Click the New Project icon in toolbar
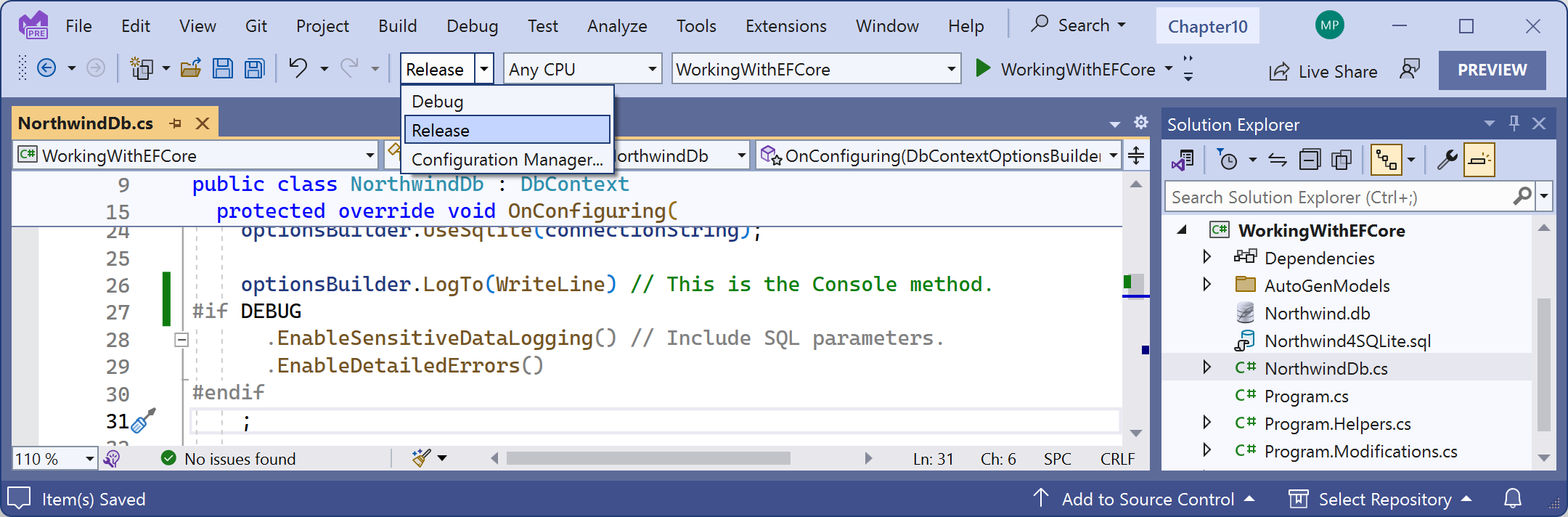The height and width of the screenshot is (517, 1568). pyautogui.click(x=140, y=69)
